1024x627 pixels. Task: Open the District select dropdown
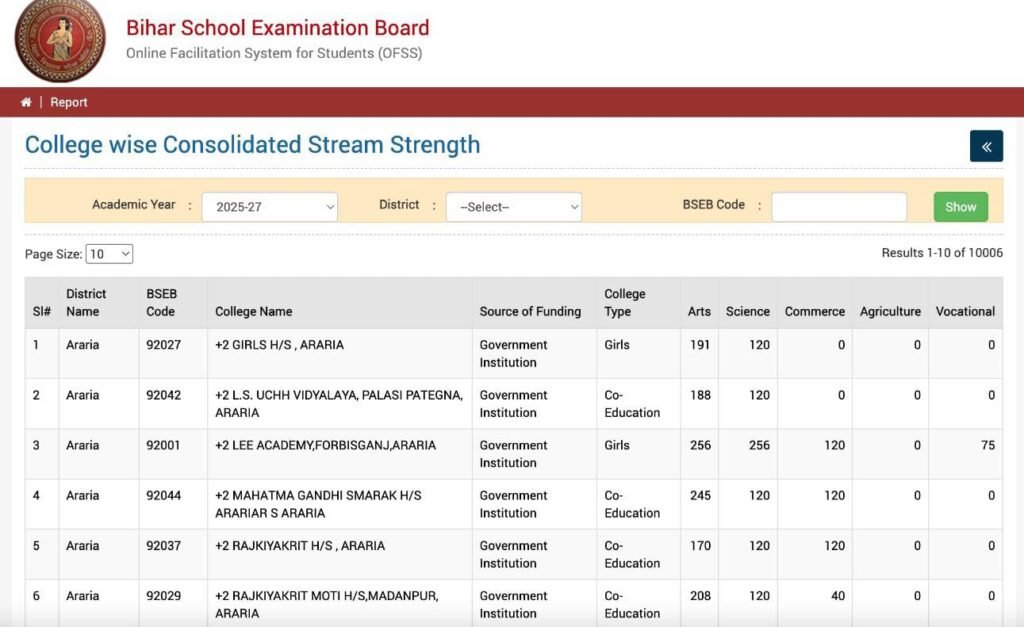[513, 207]
